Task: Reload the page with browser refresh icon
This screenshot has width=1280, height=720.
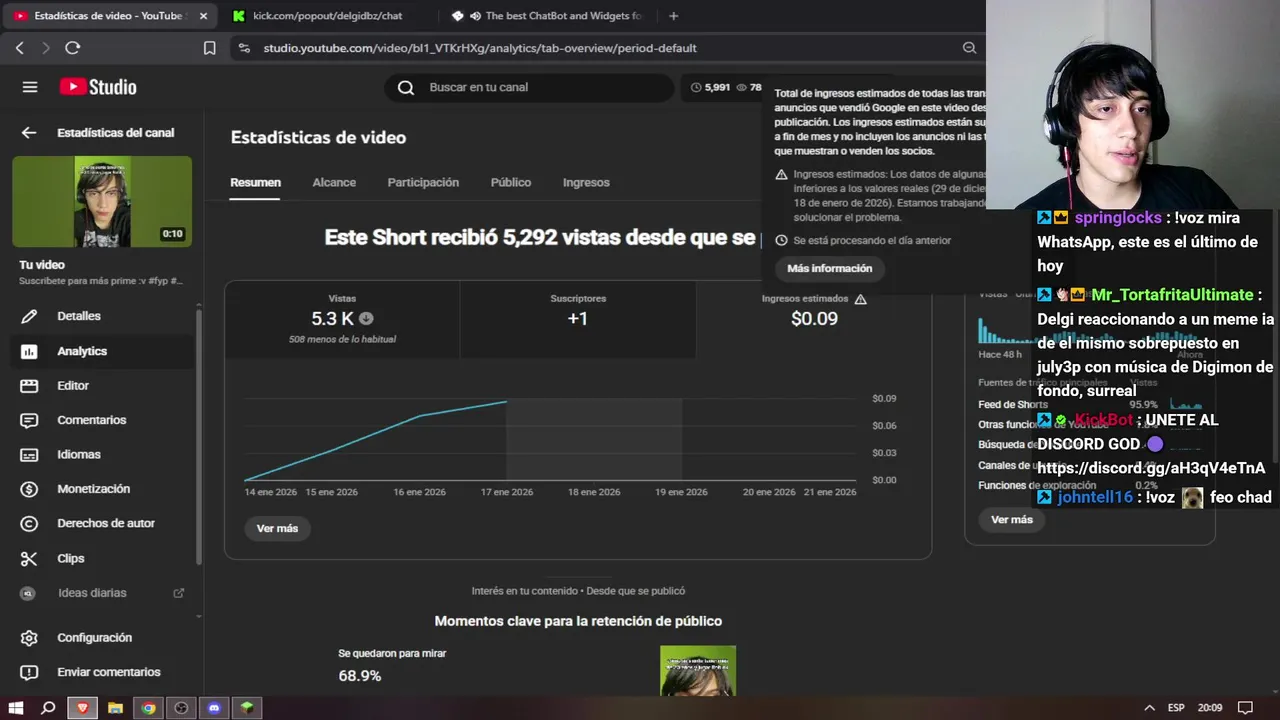Action: 72,48
